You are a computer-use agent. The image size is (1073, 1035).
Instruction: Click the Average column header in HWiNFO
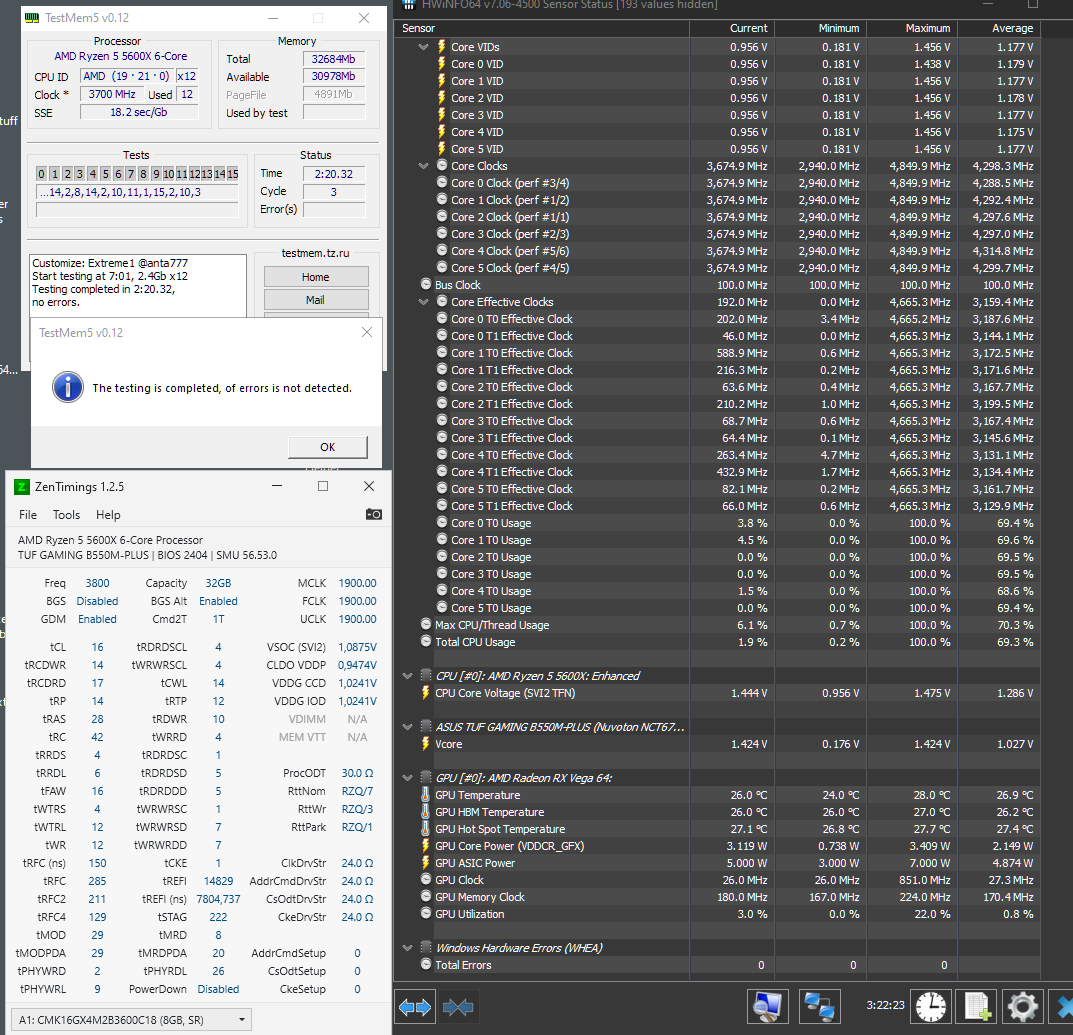pyautogui.click(x=998, y=28)
